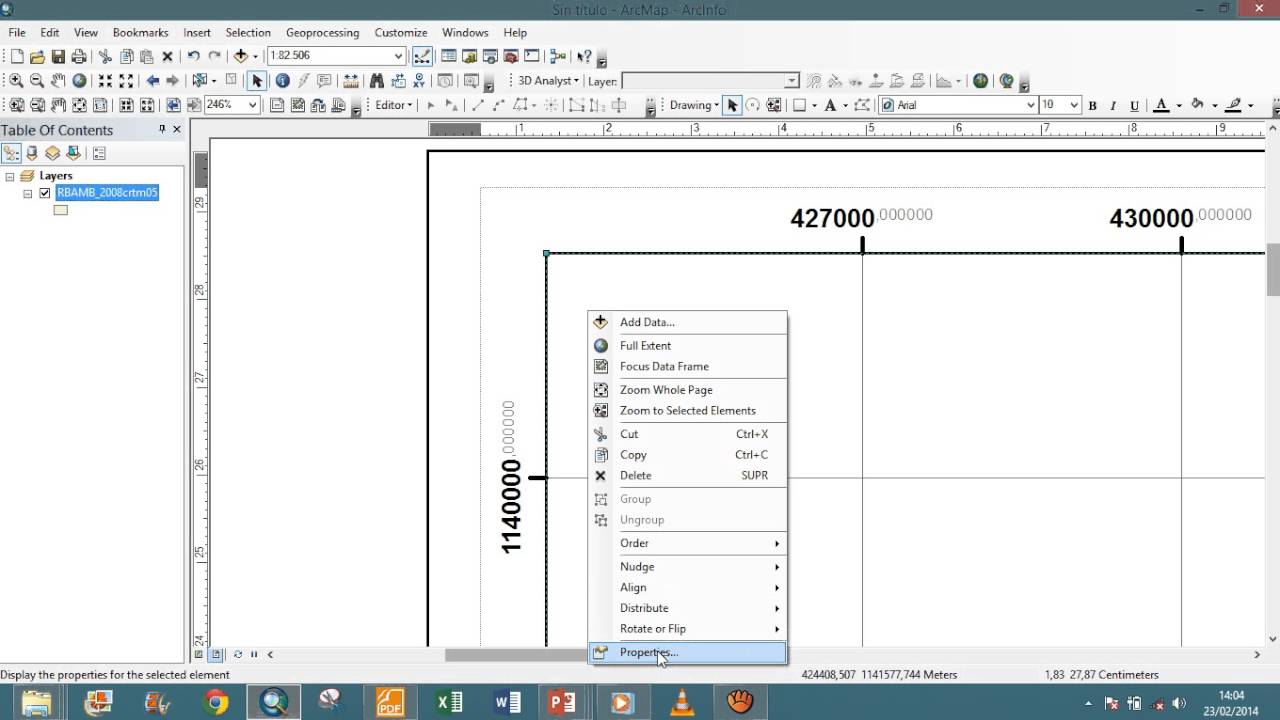Open the font size 10 dropdown
Screen dimensions: 1280x720
pyautogui.click(x=1074, y=105)
